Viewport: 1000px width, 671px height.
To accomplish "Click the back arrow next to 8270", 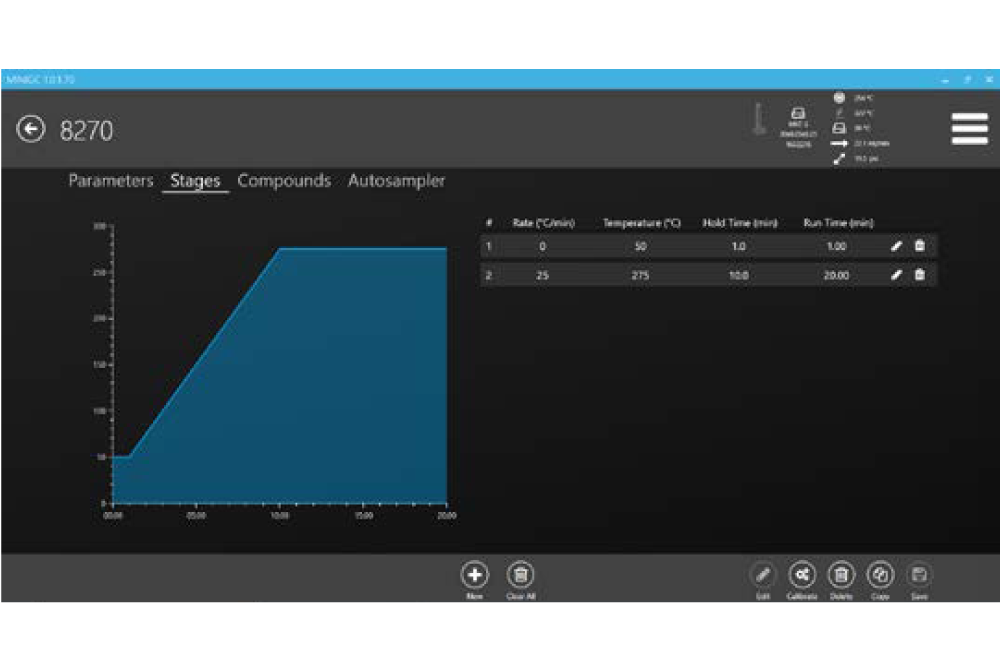I will (x=31, y=129).
